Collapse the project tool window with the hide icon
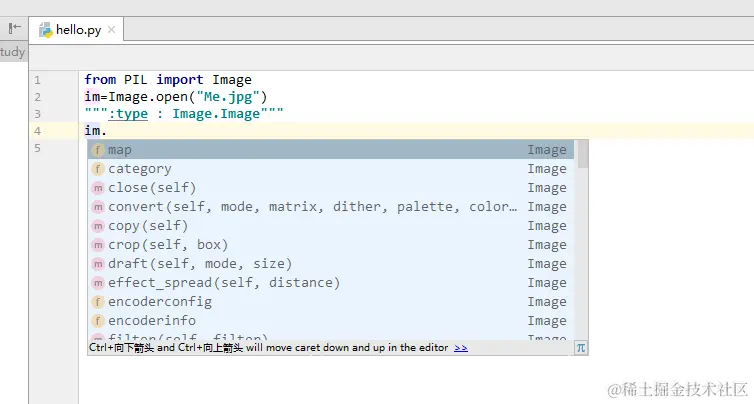The height and width of the screenshot is (404, 754). 14,28
